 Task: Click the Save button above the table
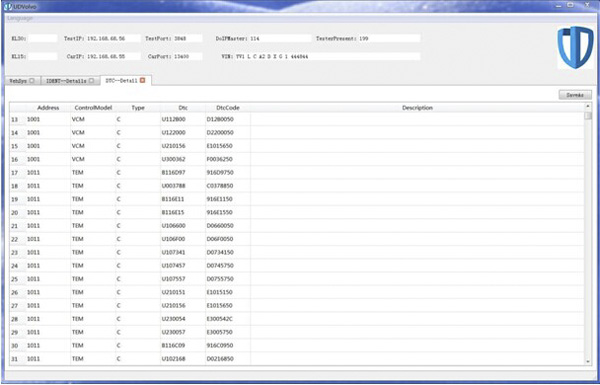575,95
